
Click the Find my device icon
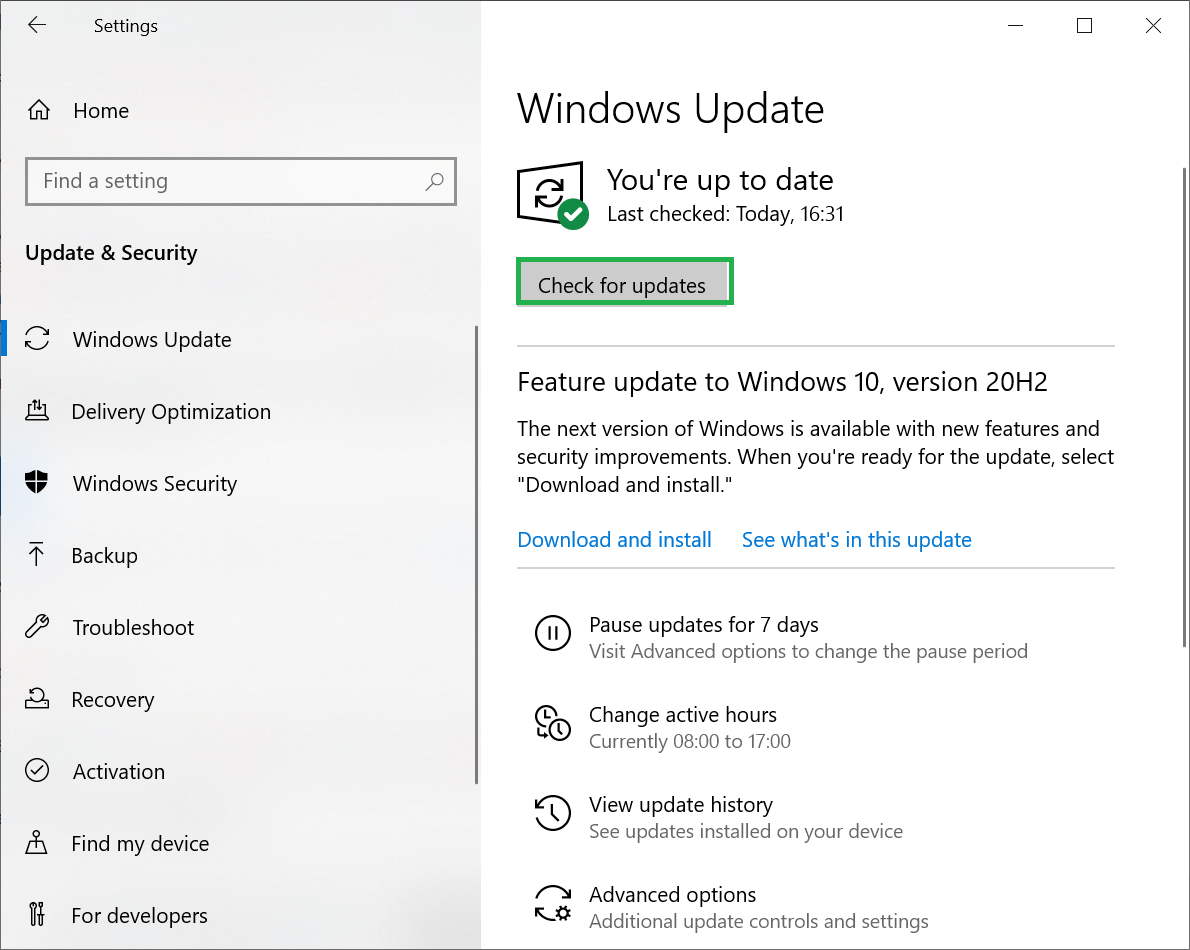pos(36,842)
